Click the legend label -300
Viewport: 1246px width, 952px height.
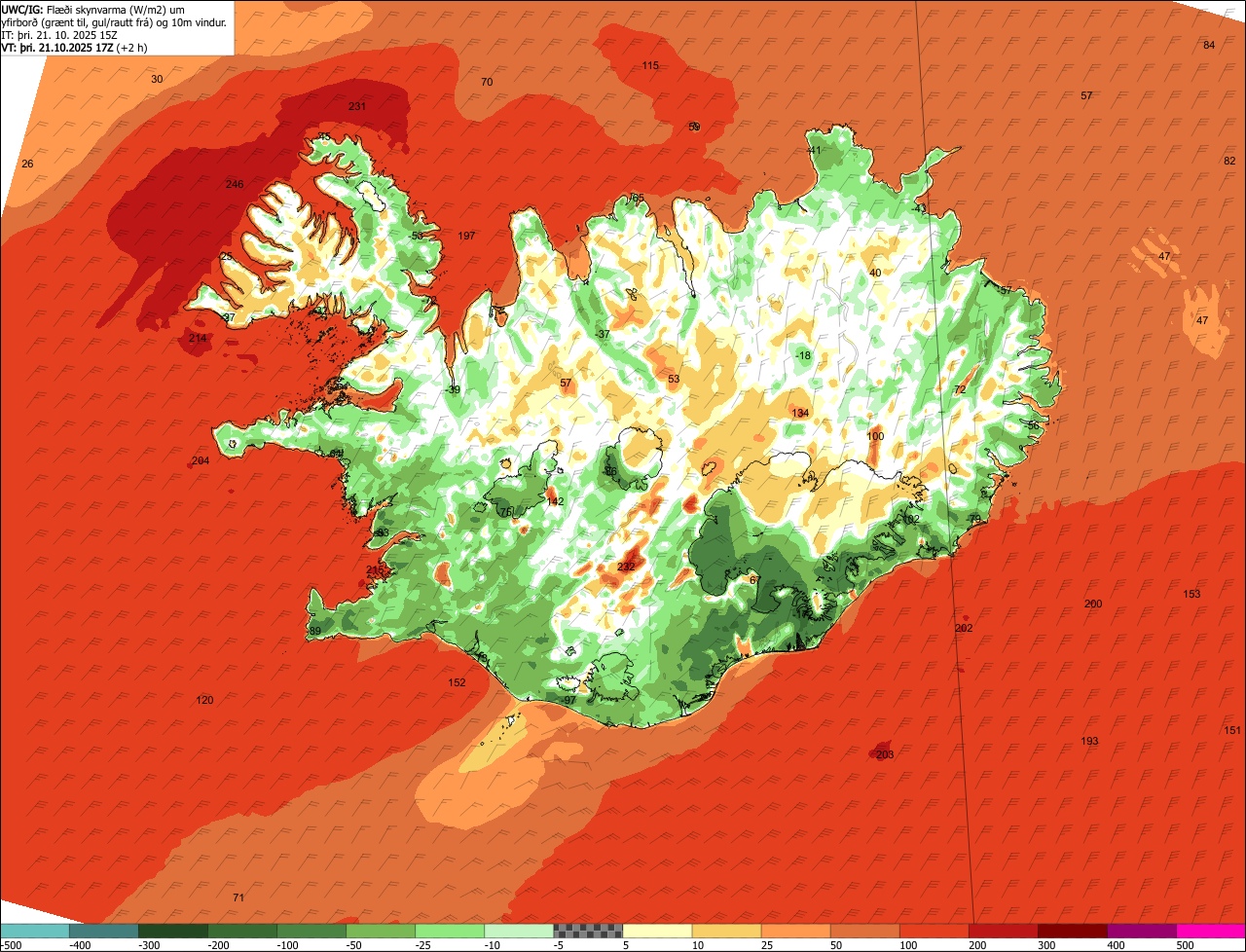[149, 945]
